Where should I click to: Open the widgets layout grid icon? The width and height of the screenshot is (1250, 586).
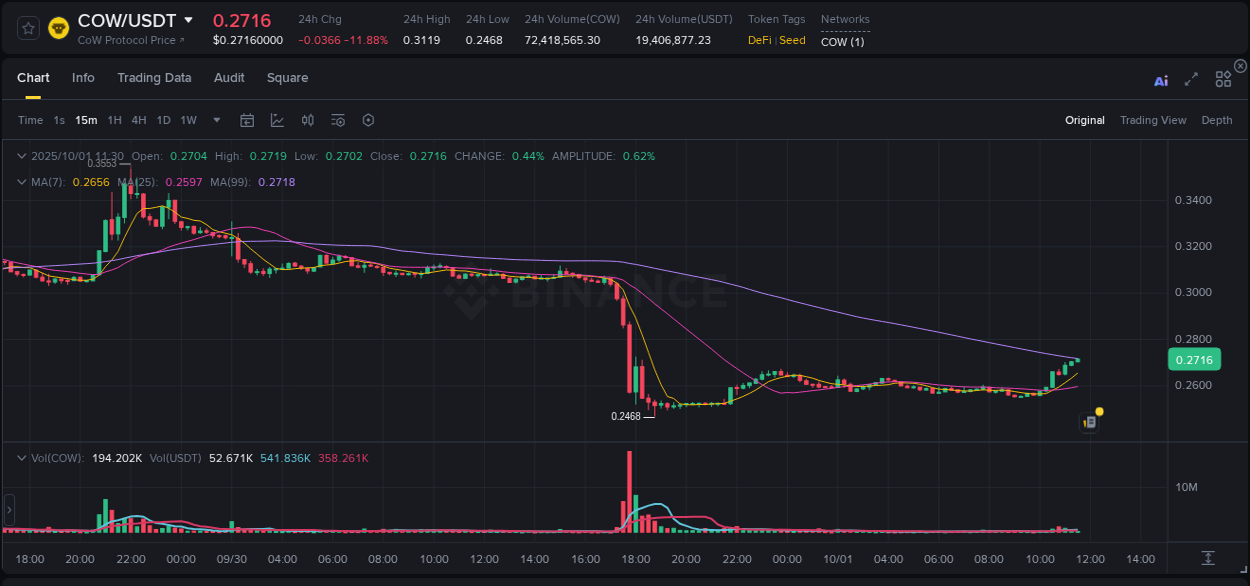(1223, 79)
